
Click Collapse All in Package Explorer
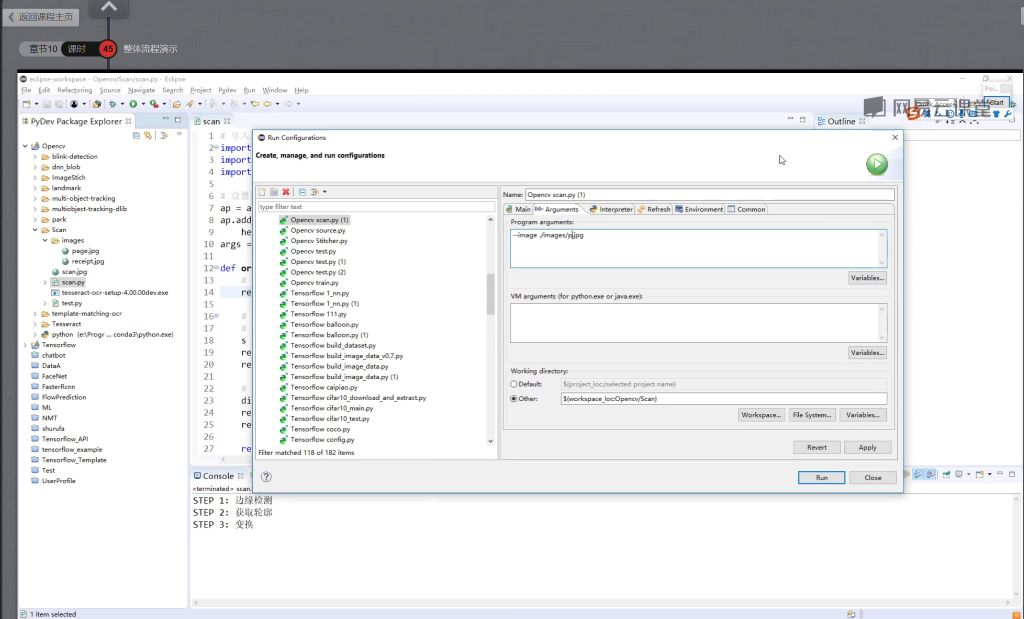[x=136, y=135]
